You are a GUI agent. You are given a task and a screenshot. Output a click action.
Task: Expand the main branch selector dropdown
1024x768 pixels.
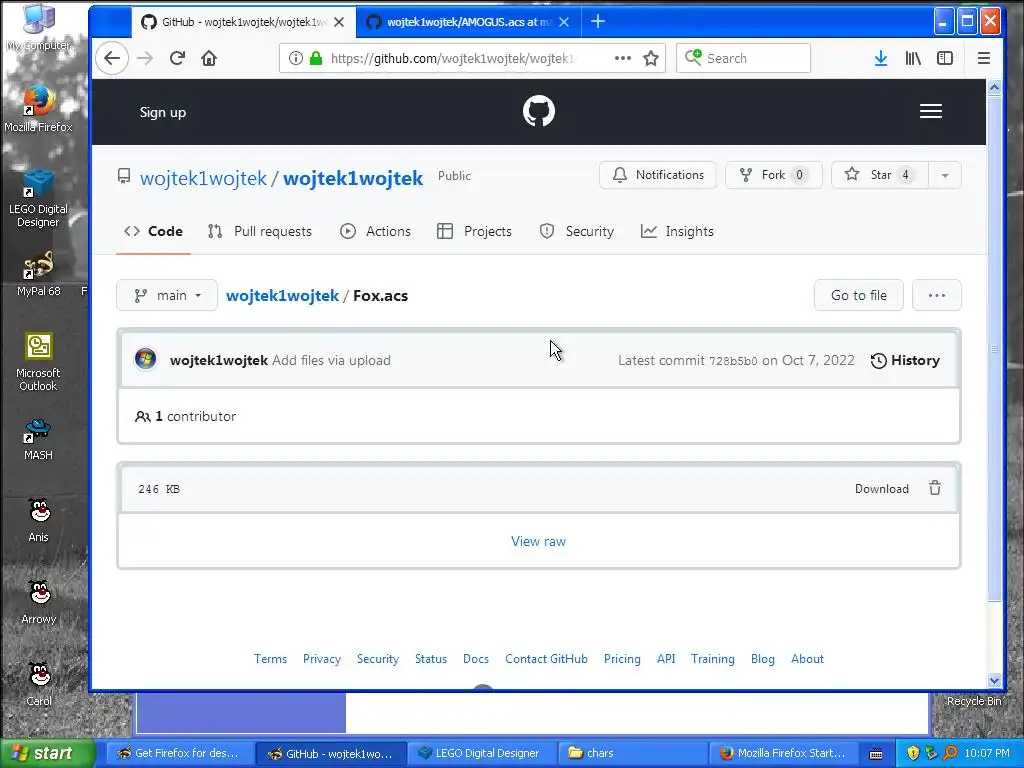pyautogui.click(x=167, y=295)
